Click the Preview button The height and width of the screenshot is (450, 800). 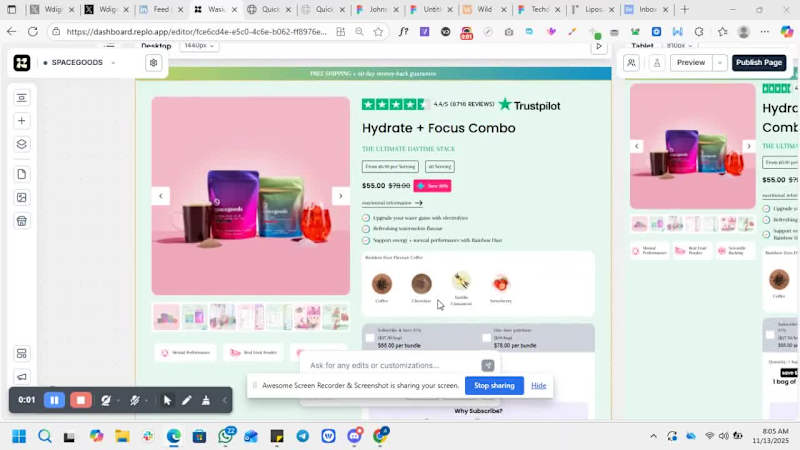691,63
